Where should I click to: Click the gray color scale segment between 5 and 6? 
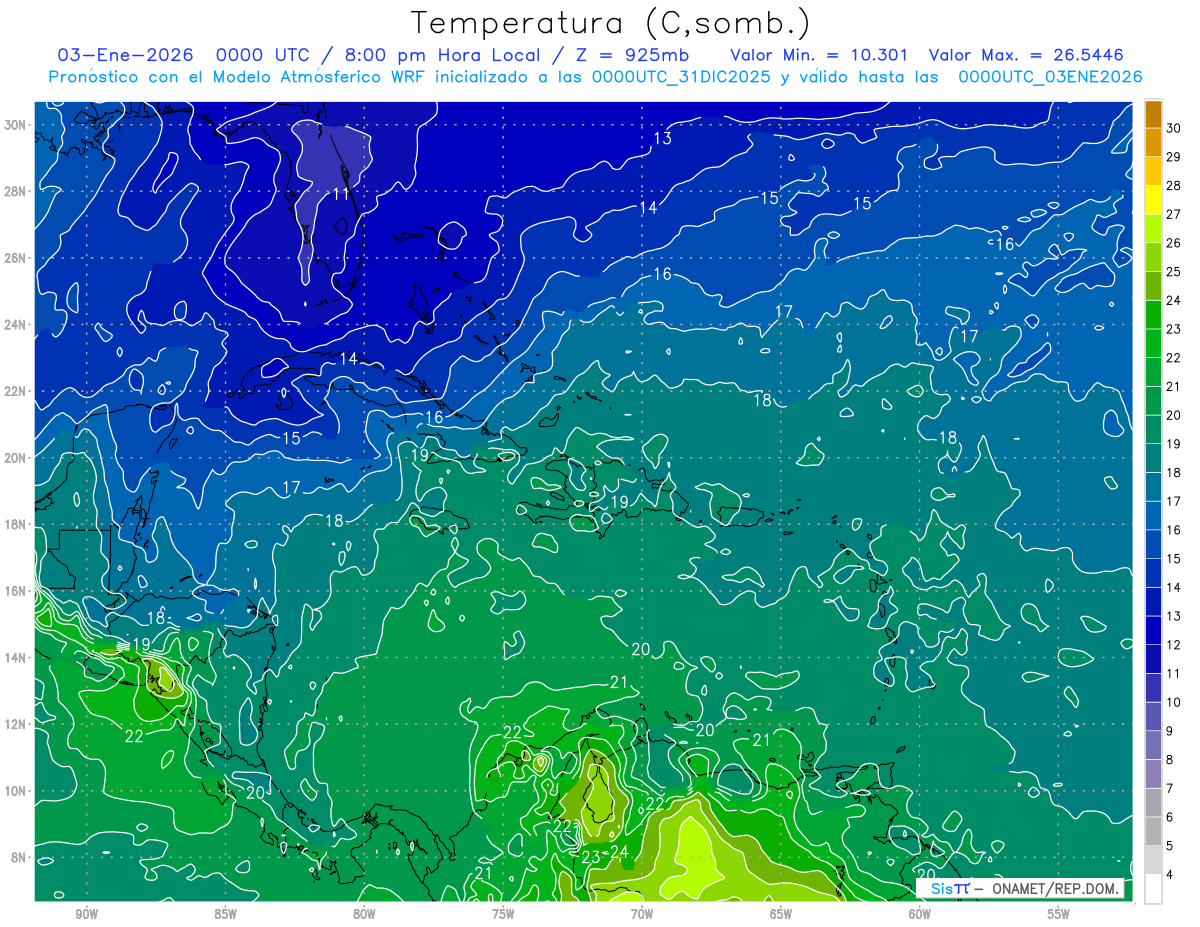coord(1153,832)
